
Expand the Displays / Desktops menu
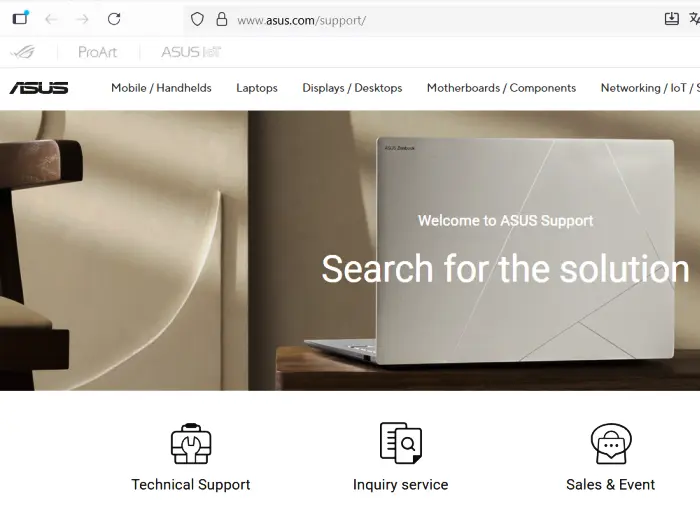pos(352,88)
